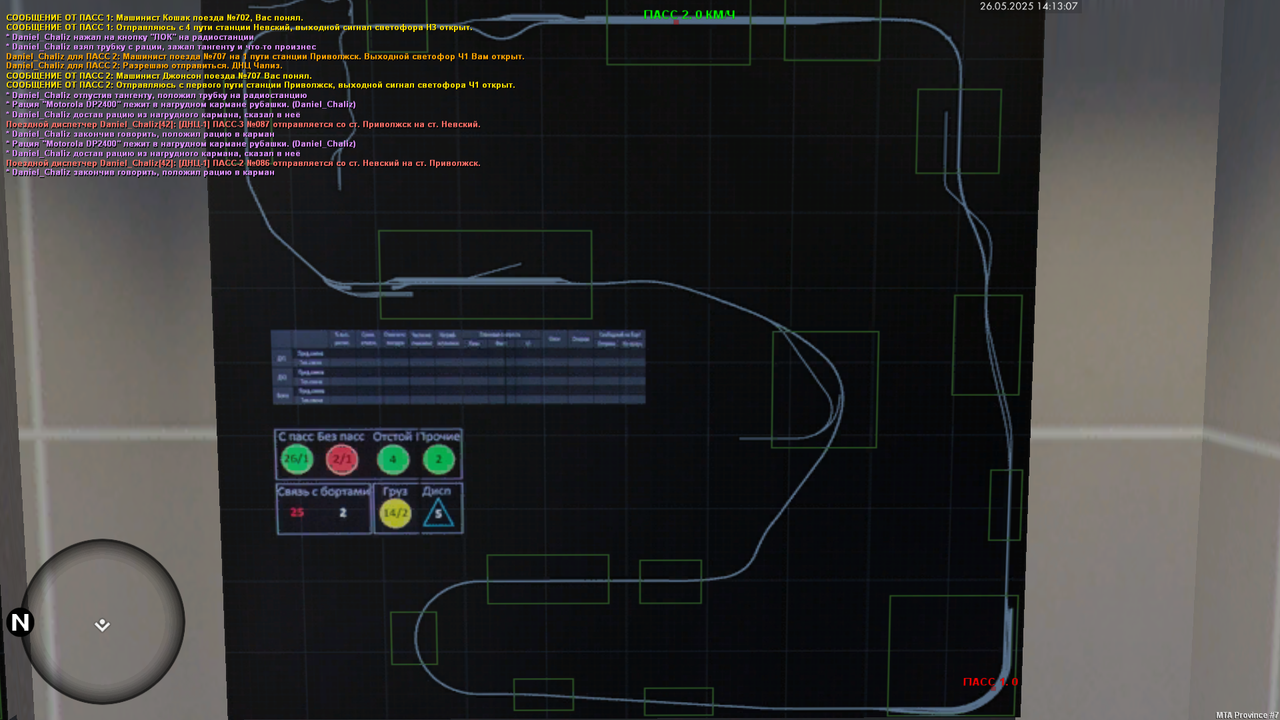Click the green "Прочие" indicator showing 2
1280x720 pixels.
439,460
